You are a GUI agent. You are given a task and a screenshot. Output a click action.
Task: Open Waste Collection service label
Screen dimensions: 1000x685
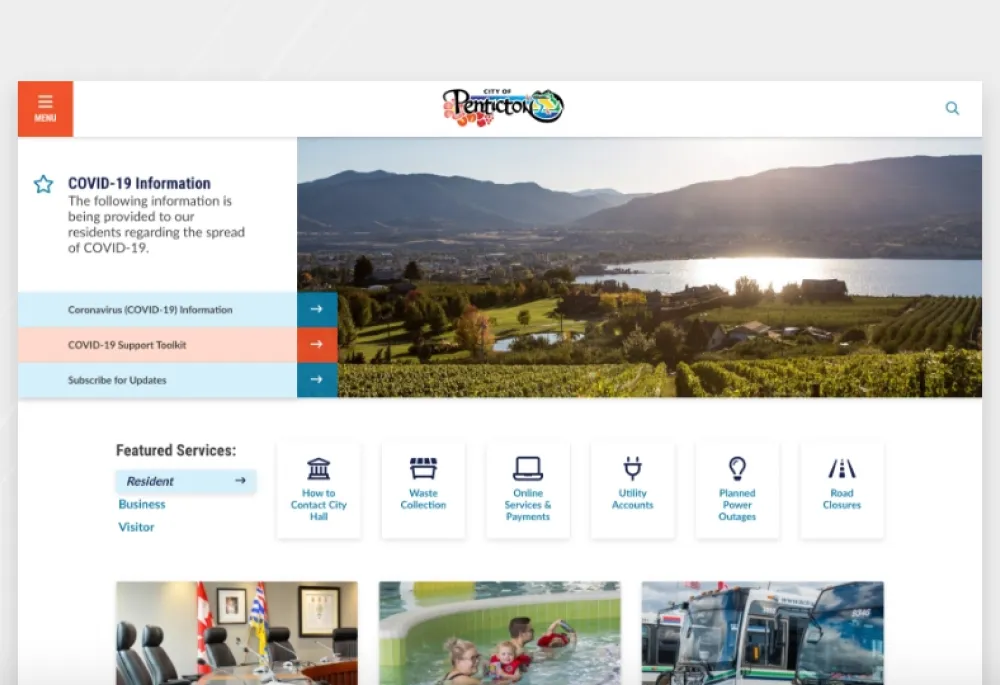(x=423, y=499)
